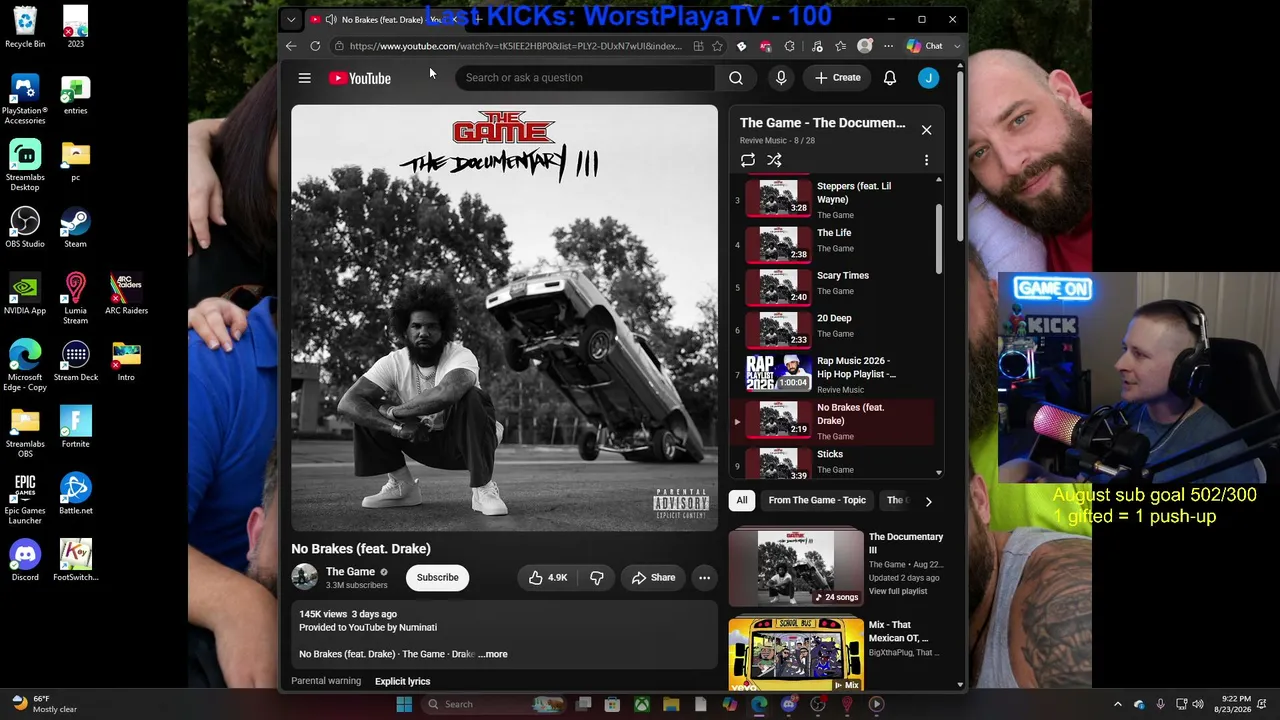Open the Fortnite desktop shortcut

pyautogui.click(x=75, y=427)
